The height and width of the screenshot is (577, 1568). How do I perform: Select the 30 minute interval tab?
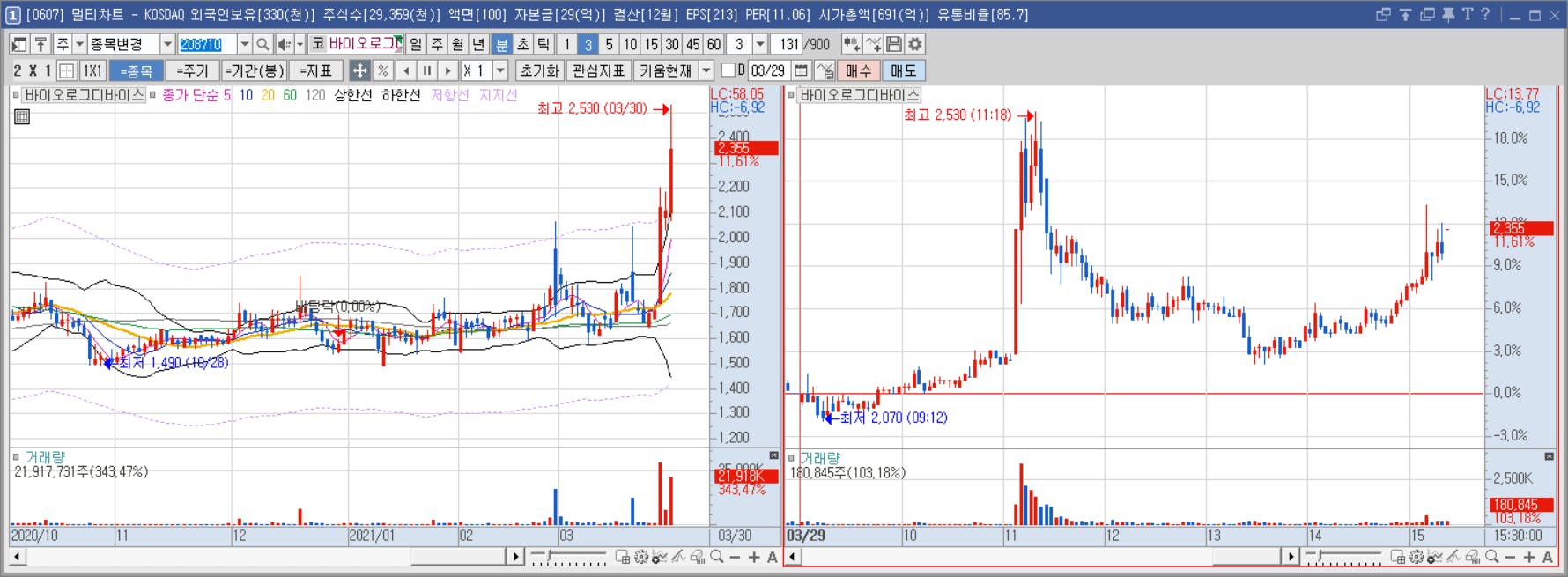tap(672, 44)
